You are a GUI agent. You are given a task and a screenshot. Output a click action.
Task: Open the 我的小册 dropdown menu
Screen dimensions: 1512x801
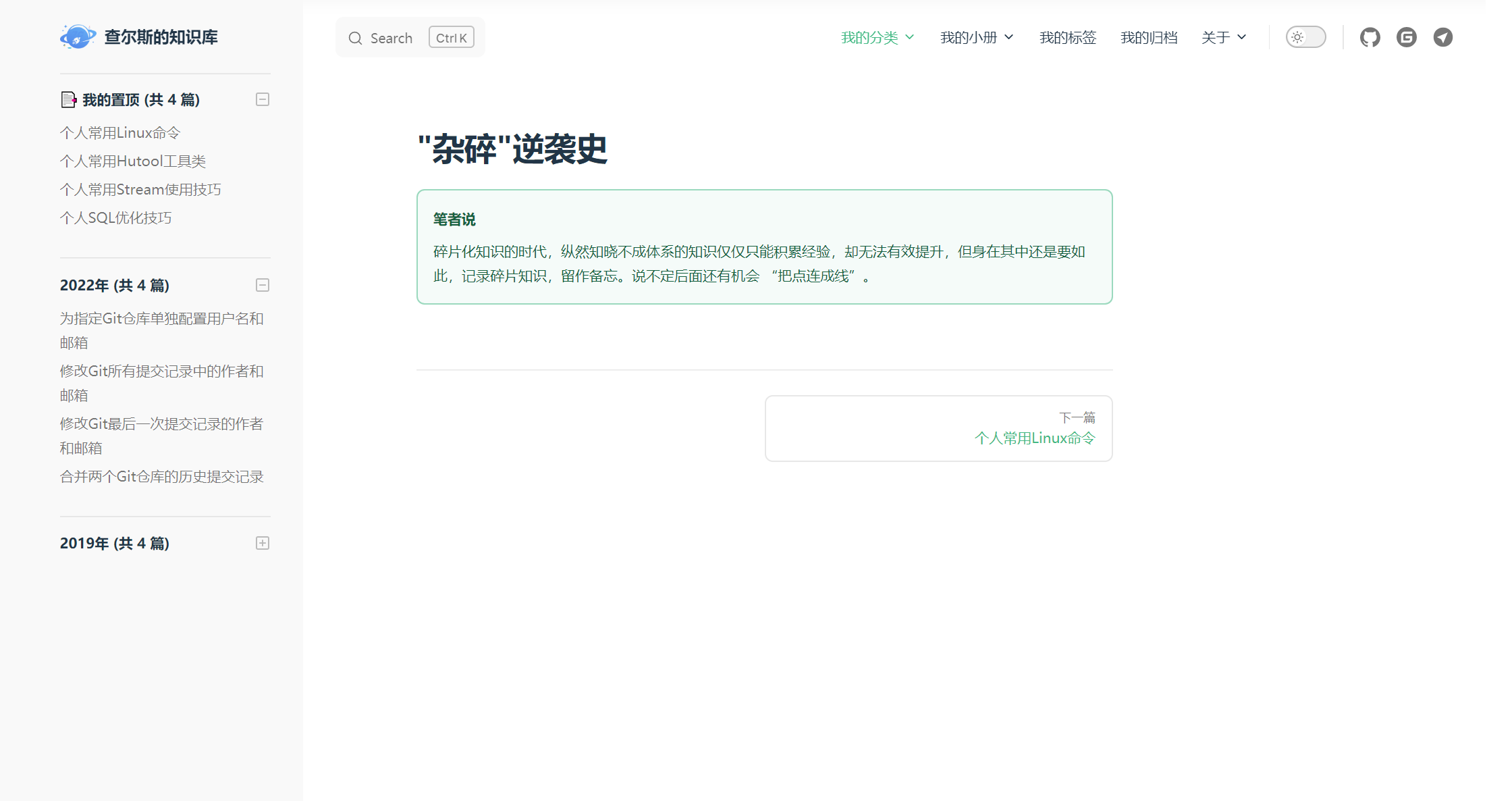coord(976,37)
